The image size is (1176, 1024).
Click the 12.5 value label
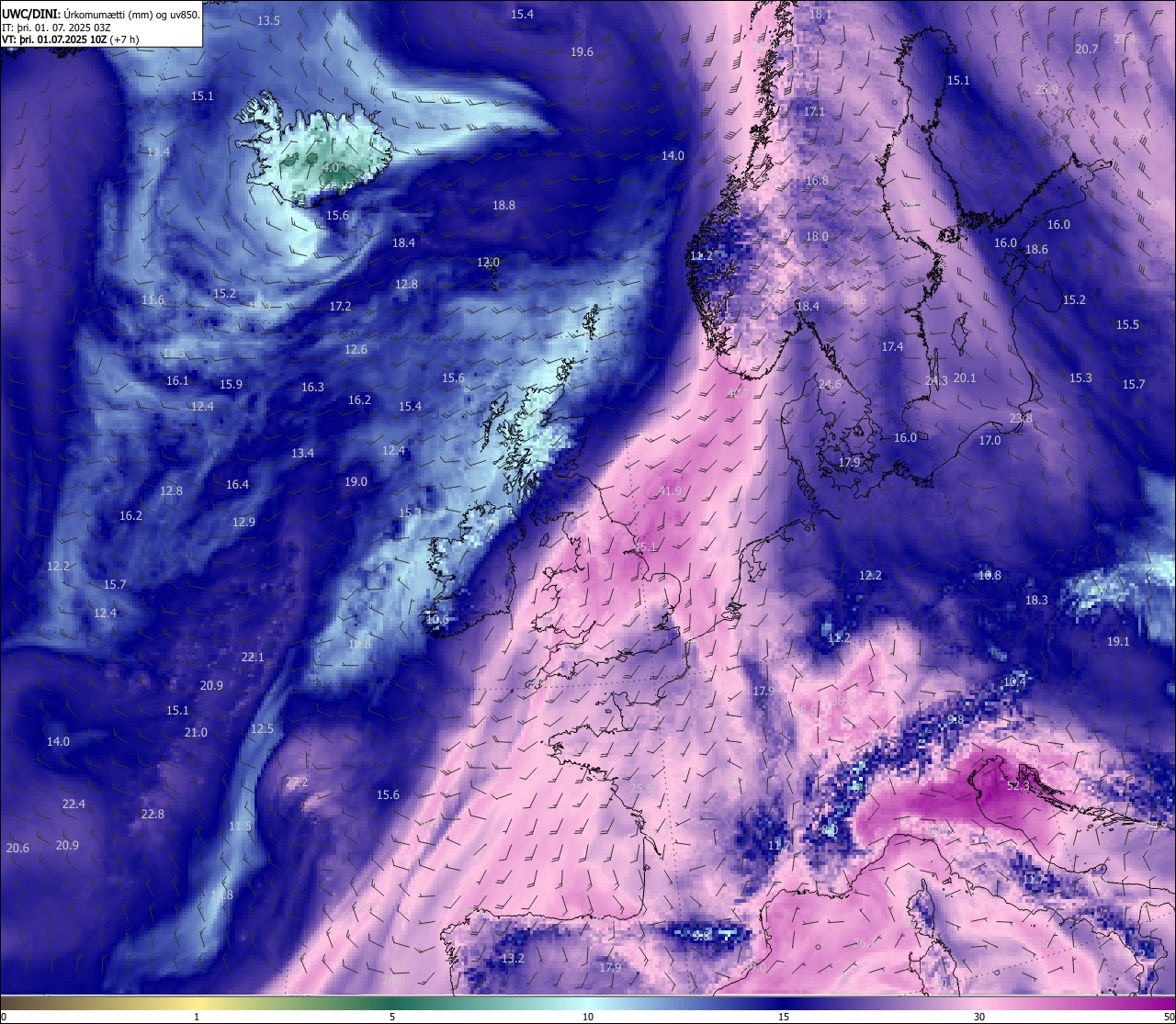[x=263, y=729]
